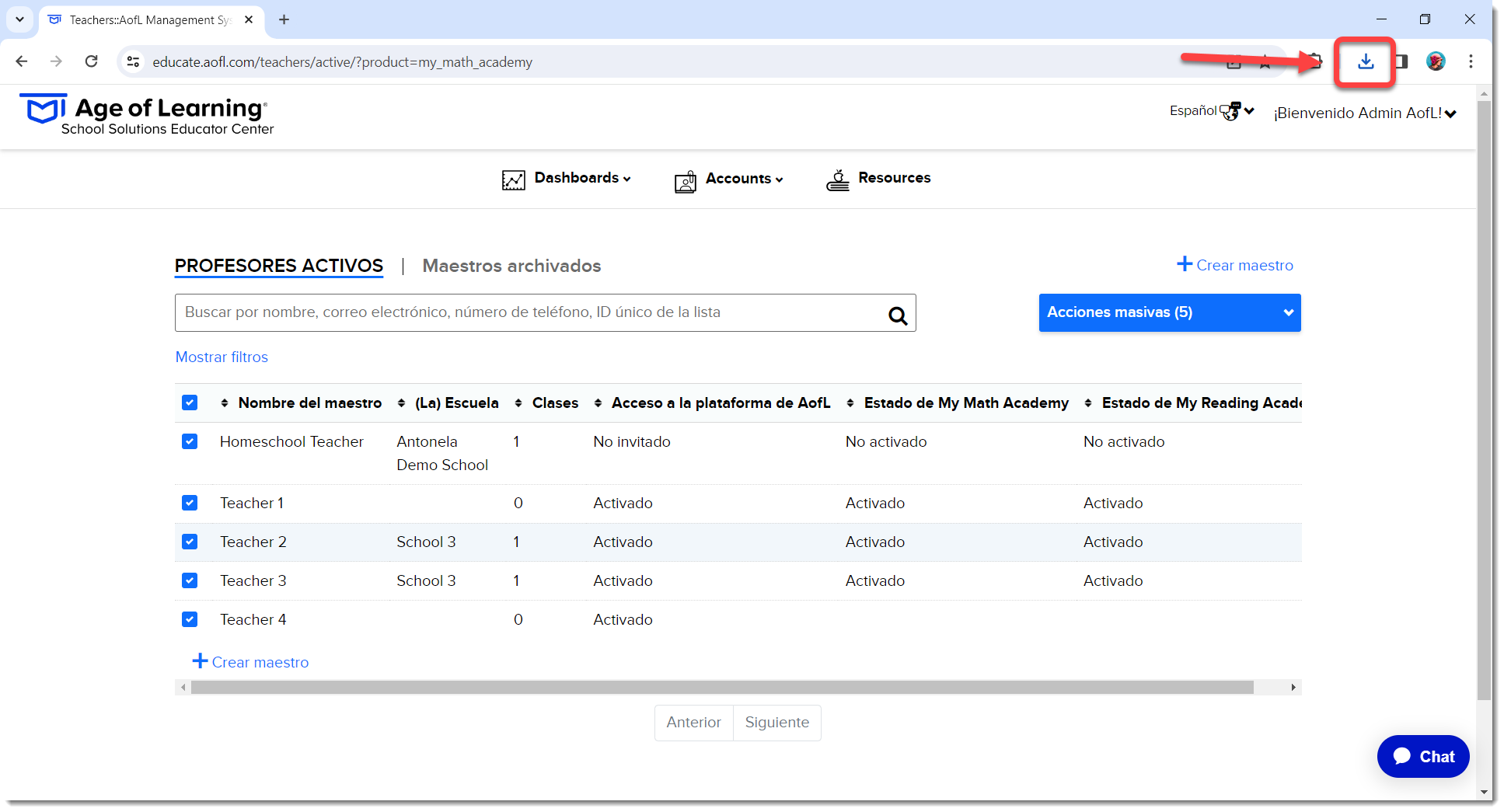The width and height of the screenshot is (1504, 812).
Task: Click bottom Crear maestro link below table
Action: (x=250, y=662)
